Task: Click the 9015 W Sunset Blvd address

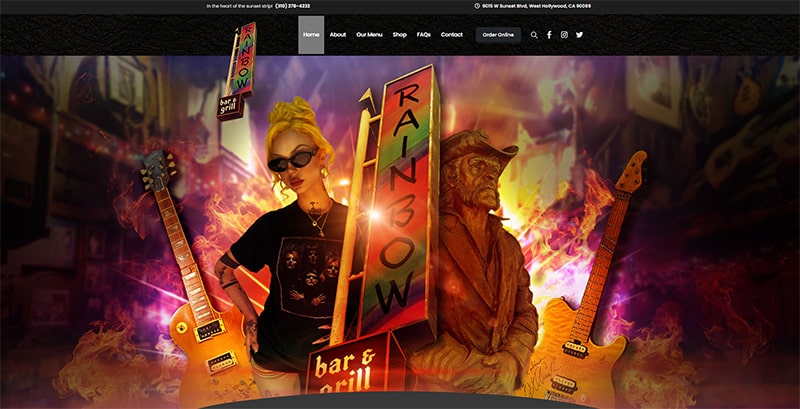Action: tap(536, 6)
